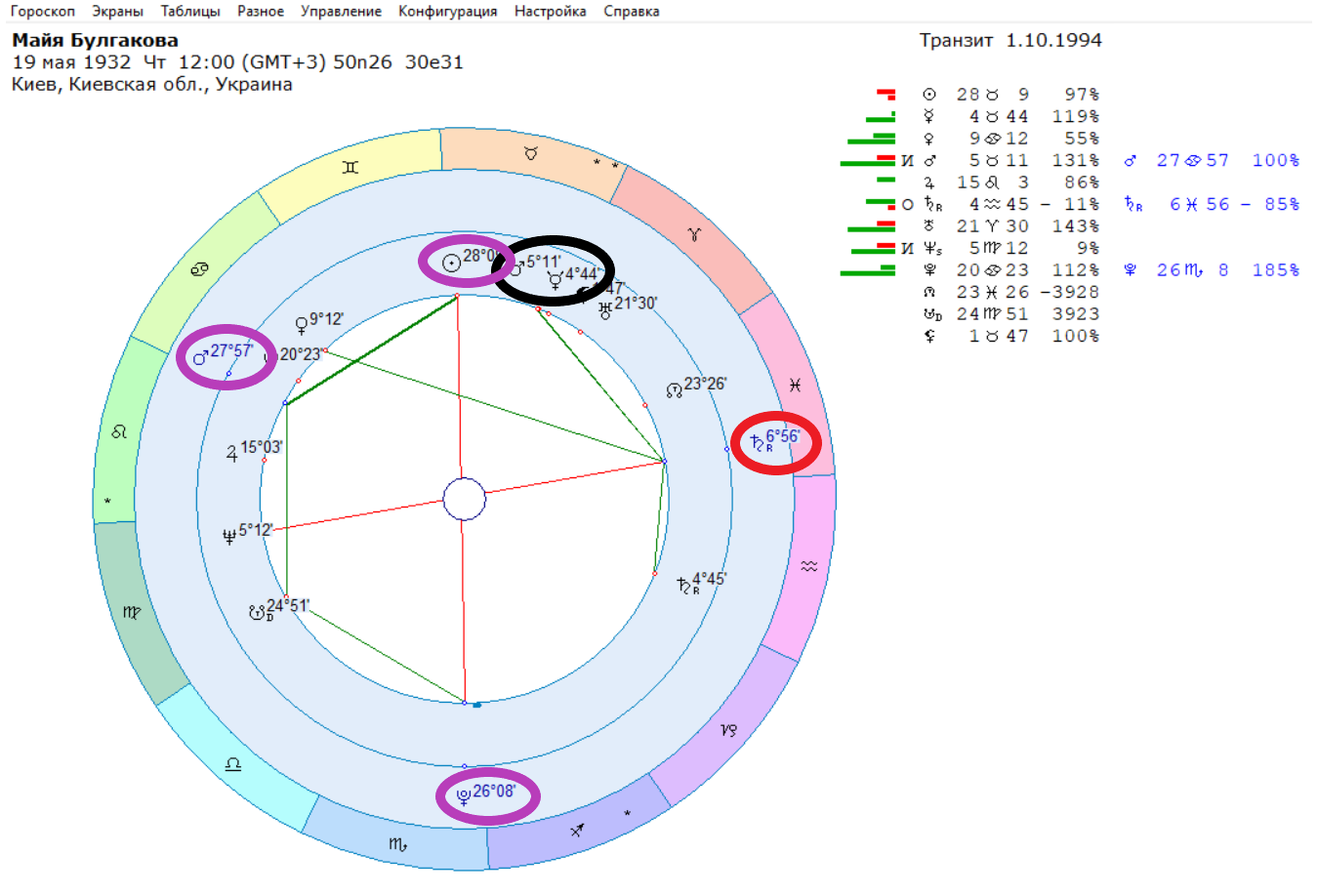The height and width of the screenshot is (896, 1318).
Task: Select the natal Saturn row with 11% in the table
Action: click(x=1011, y=204)
